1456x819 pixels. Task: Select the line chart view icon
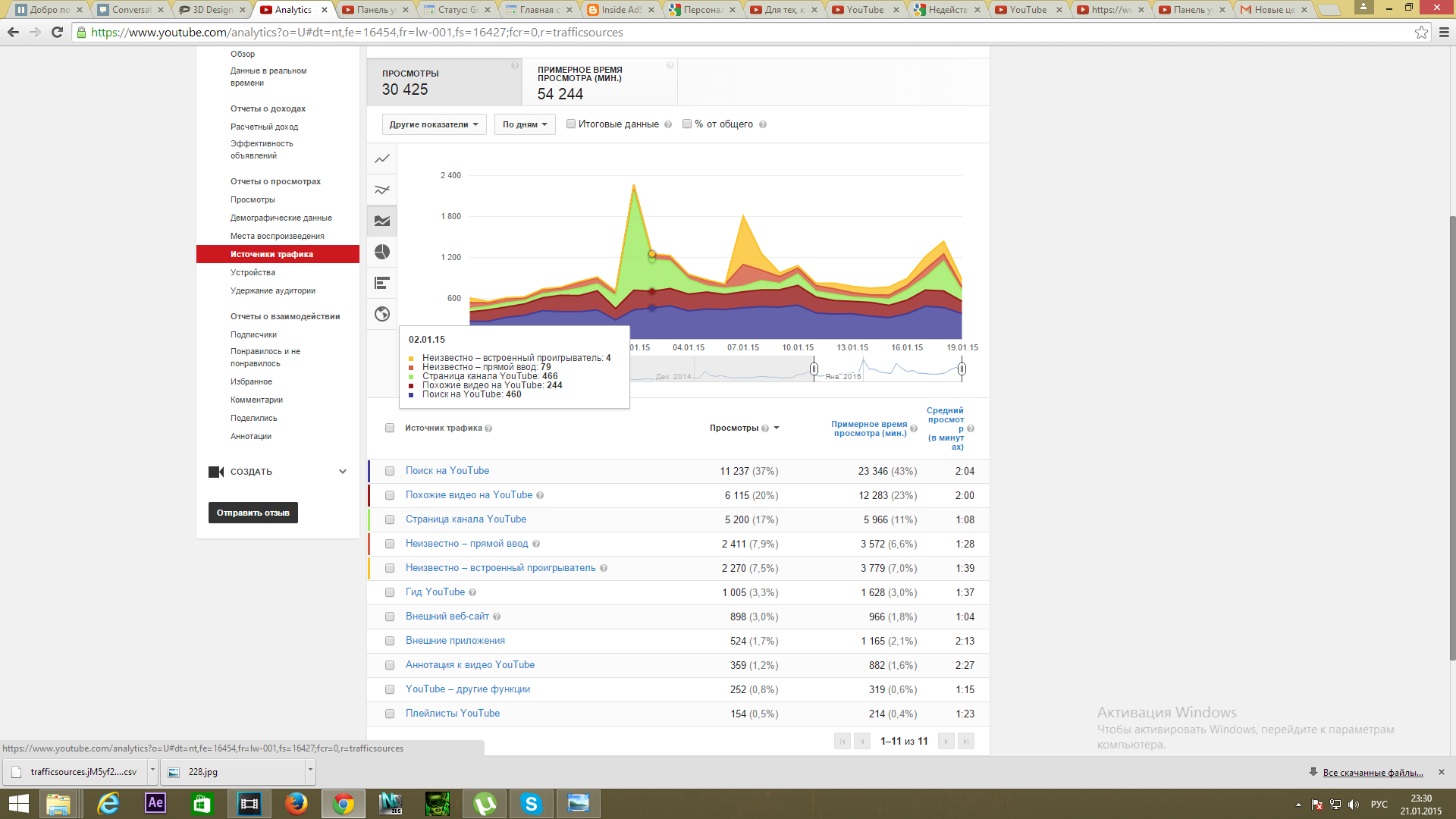tap(382, 158)
